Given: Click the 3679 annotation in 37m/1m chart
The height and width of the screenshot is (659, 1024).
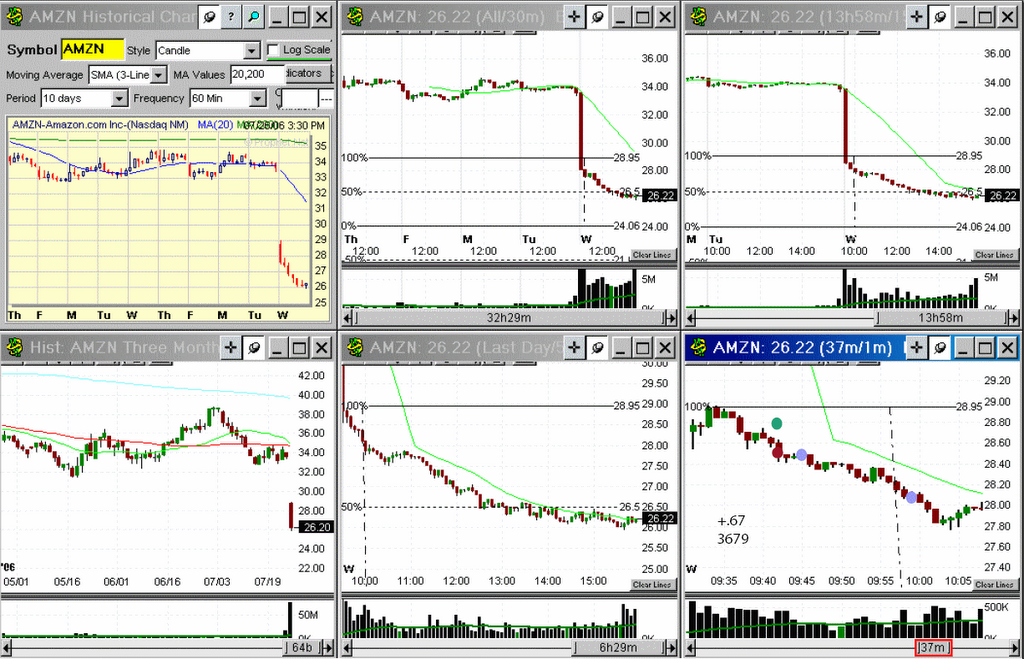Looking at the screenshot, I should [x=733, y=539].
